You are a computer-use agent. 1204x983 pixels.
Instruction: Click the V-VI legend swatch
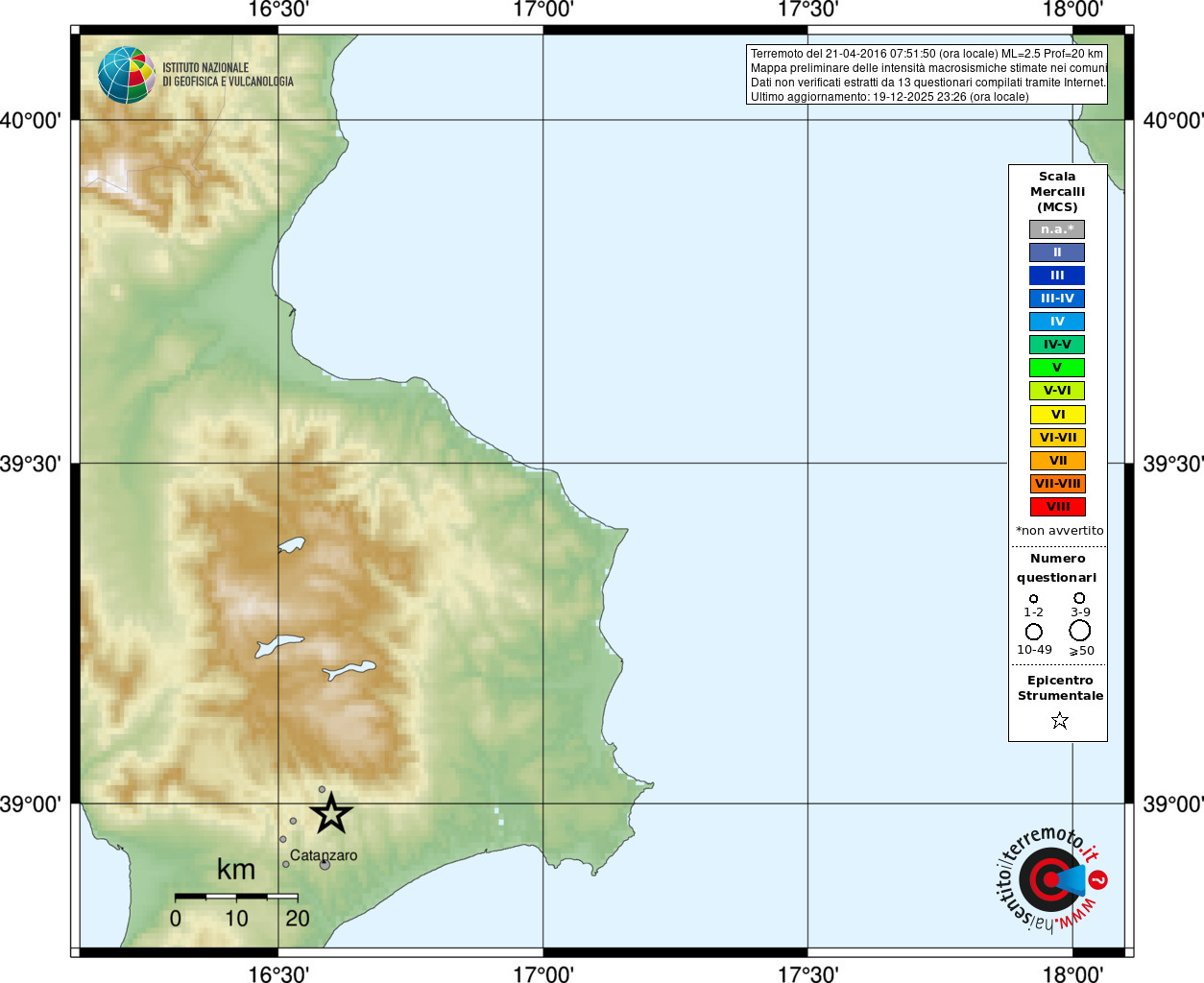pos(1057,391)
